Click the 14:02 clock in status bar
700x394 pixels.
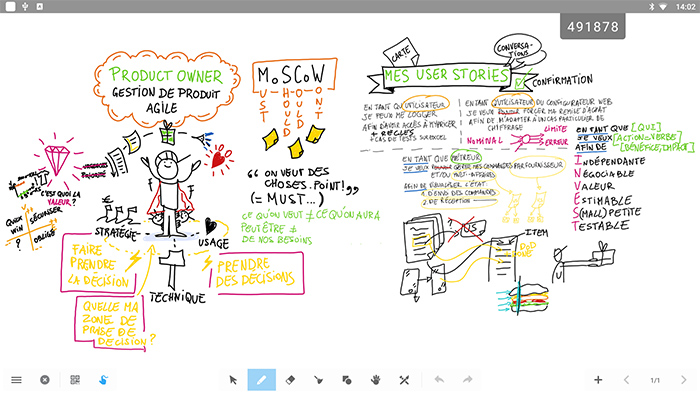point(685,6)
